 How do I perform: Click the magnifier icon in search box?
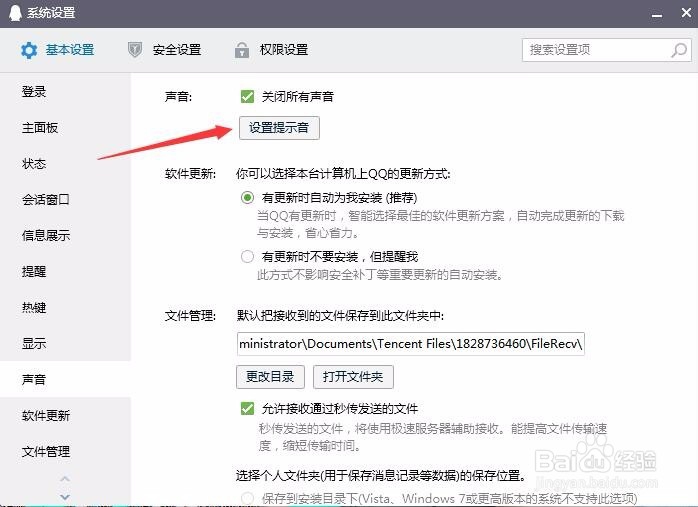pos(679,50)
